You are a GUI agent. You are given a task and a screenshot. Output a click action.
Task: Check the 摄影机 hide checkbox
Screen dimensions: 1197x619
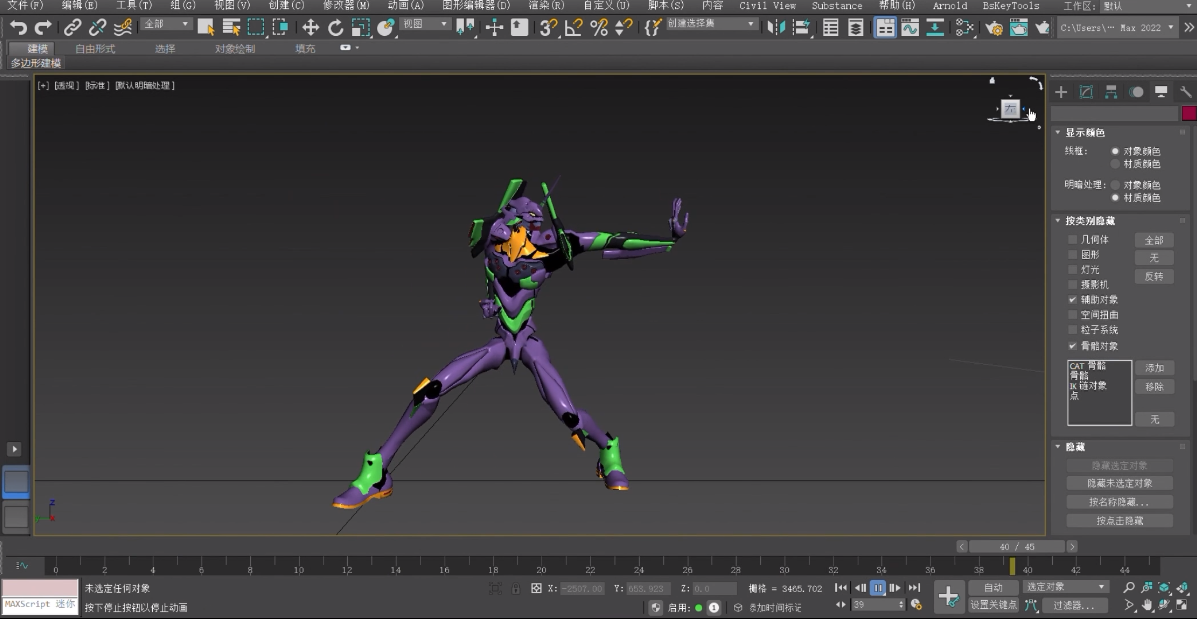coord(1073,285)
